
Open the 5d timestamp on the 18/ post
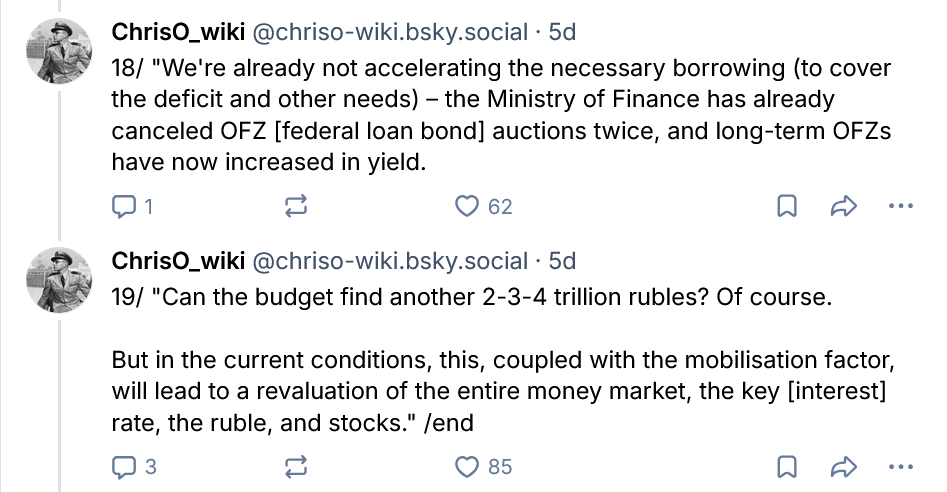pos(562,32)
